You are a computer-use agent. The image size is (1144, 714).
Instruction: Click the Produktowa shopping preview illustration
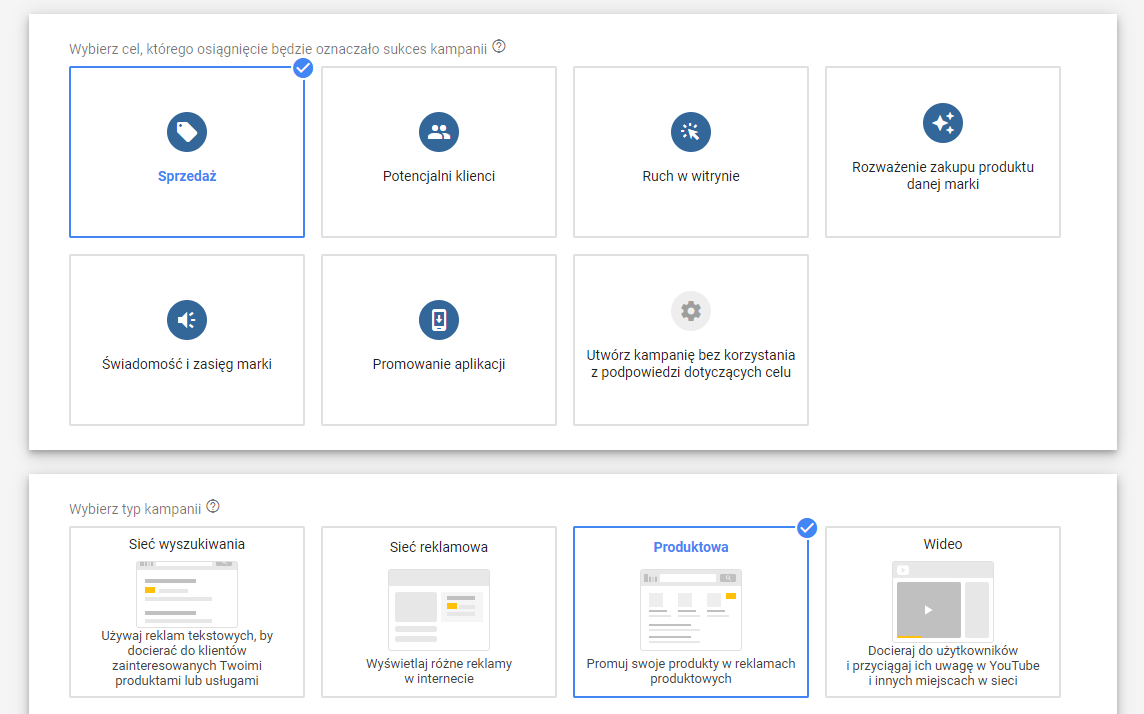pos(691,609)
